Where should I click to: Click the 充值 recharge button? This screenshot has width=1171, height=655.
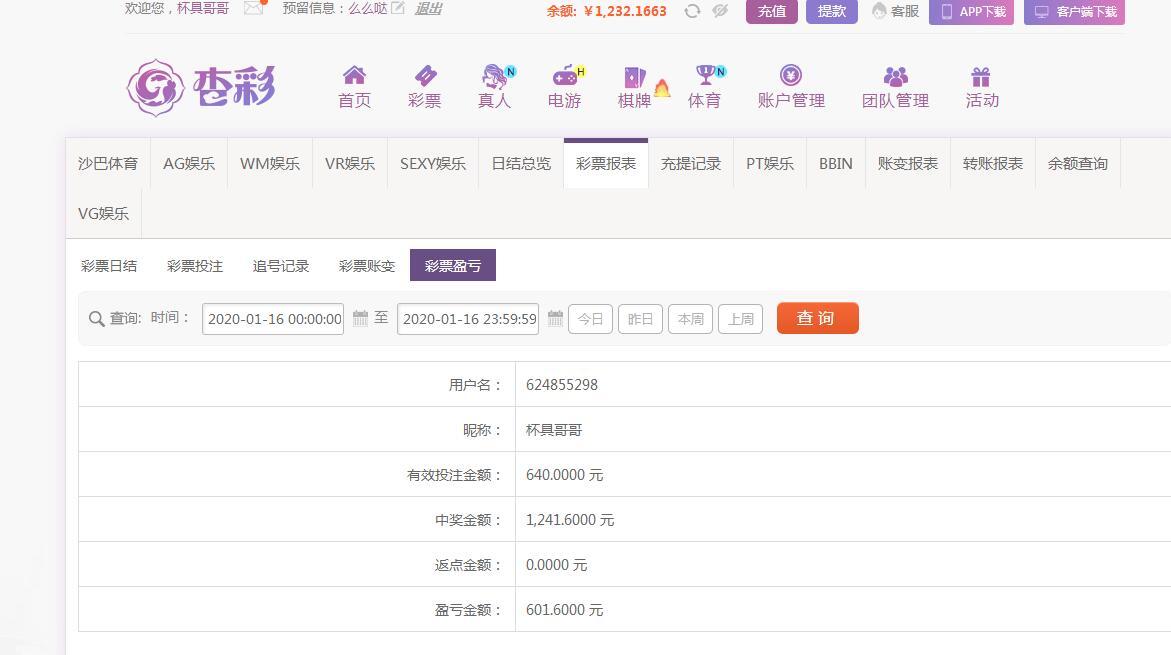(771, 11)
